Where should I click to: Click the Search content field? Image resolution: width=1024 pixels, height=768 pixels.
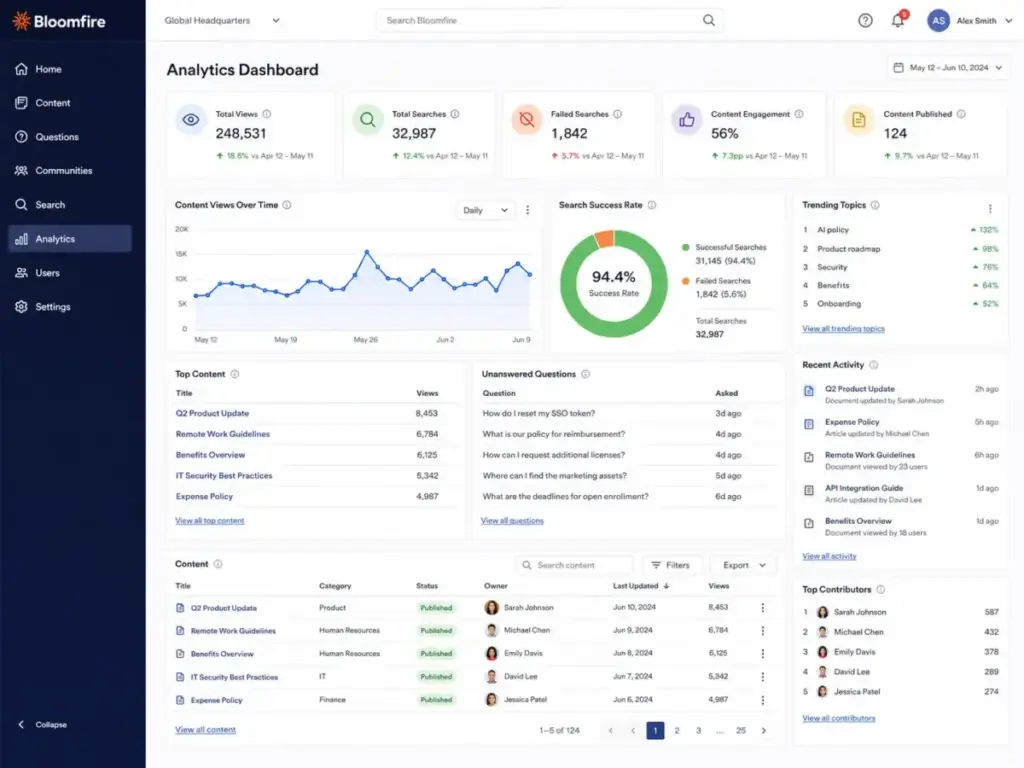click(x=574, y=566)
